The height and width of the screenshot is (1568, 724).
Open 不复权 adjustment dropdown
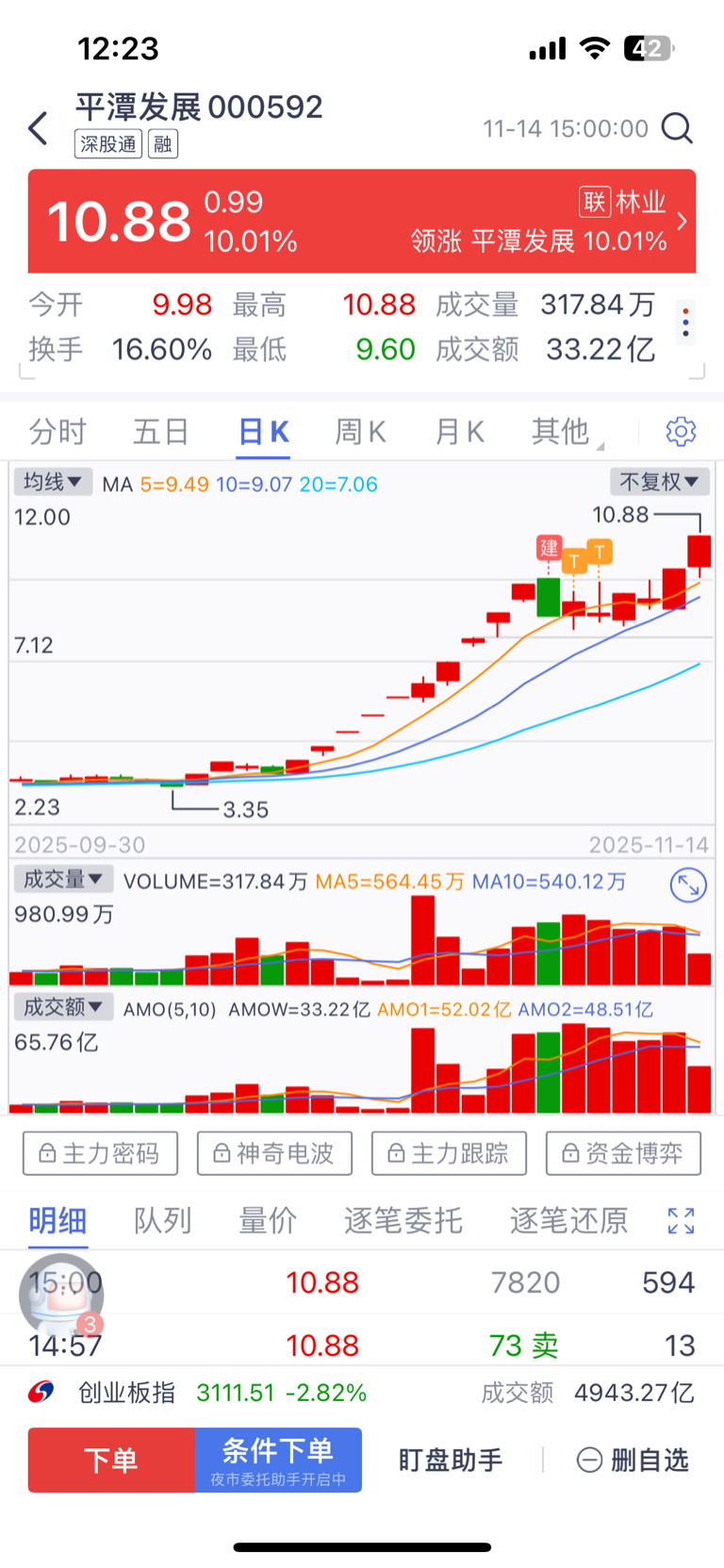pos(659,482)
